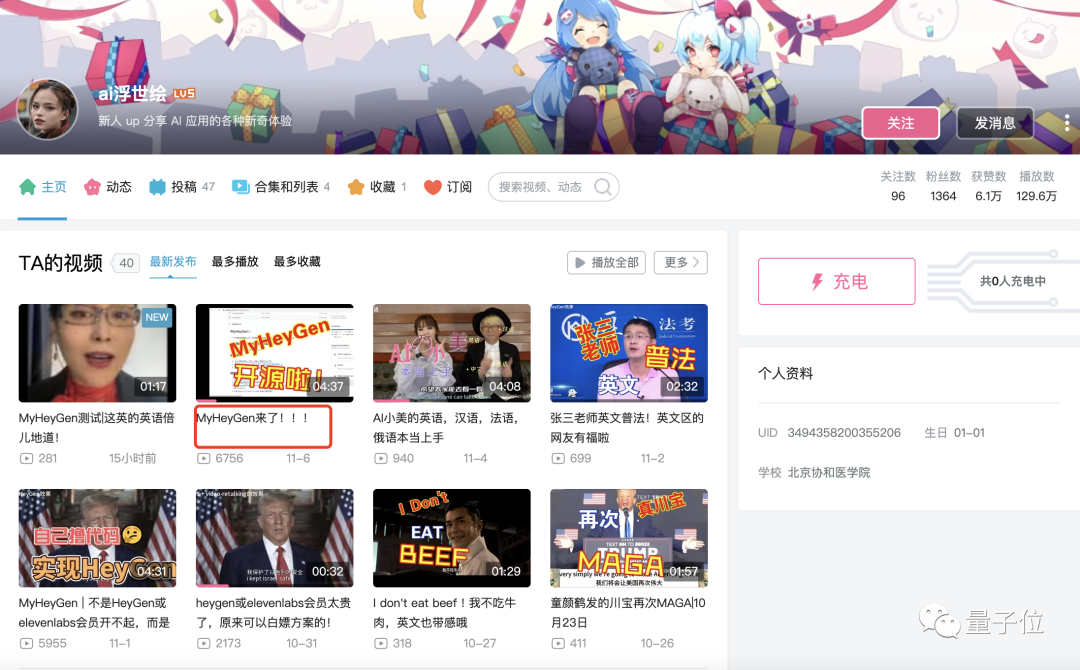Open the 主页 home tab

click(x=43, y=187)
